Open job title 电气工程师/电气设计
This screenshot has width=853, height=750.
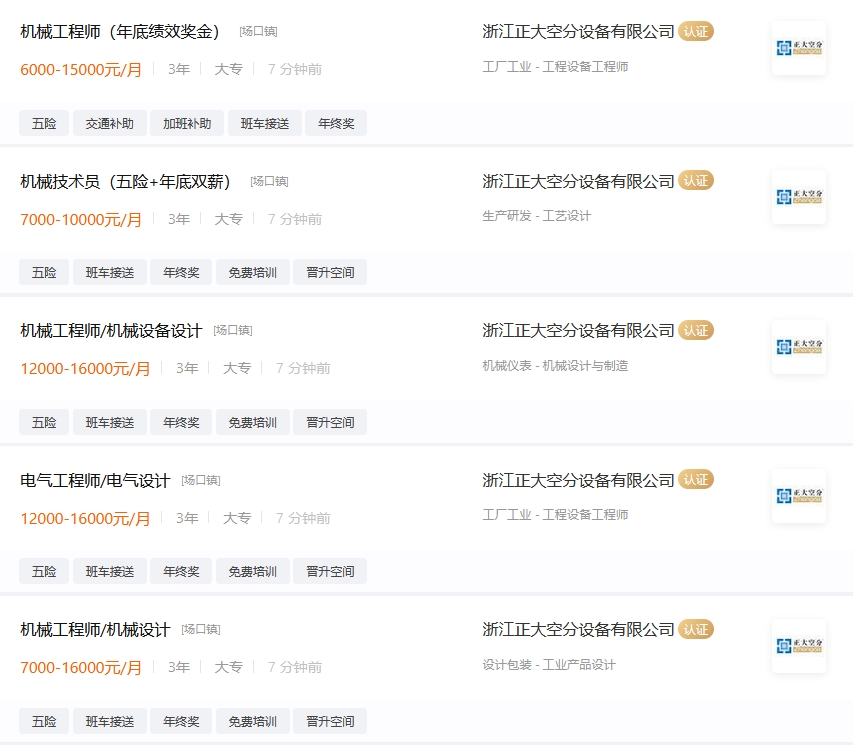click(x=95, y=480)
